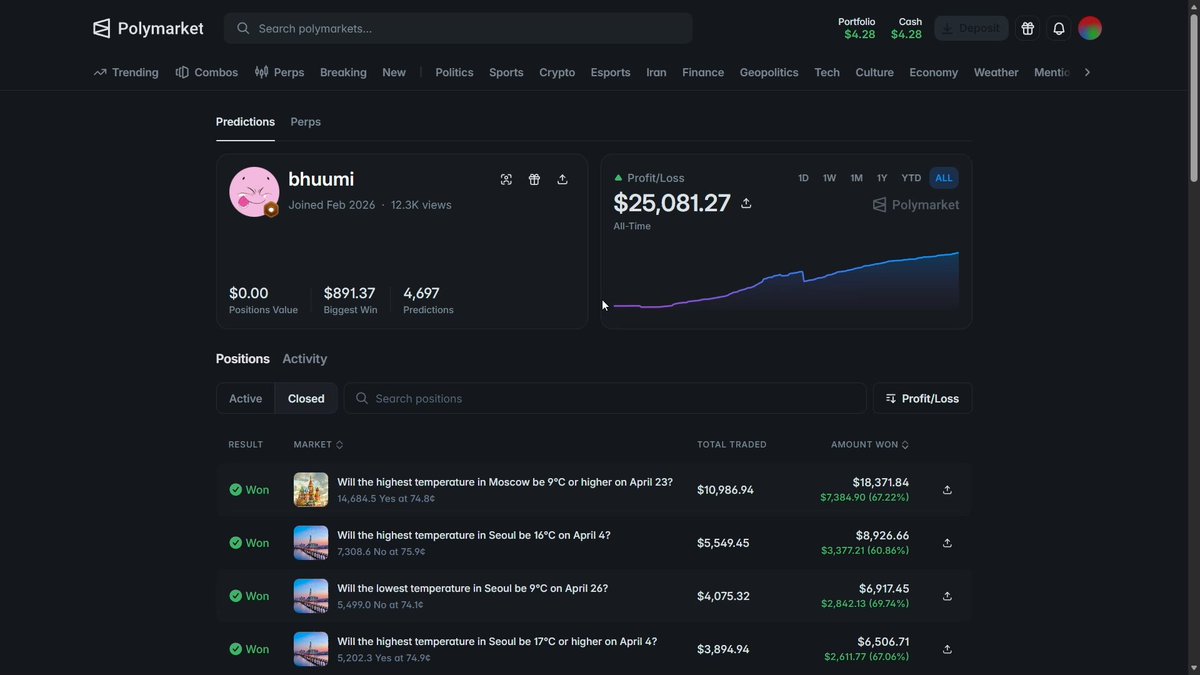This screenshot has width=1200, height=675.
Task: Open the Trending category
Action: (x=126, y=72)
